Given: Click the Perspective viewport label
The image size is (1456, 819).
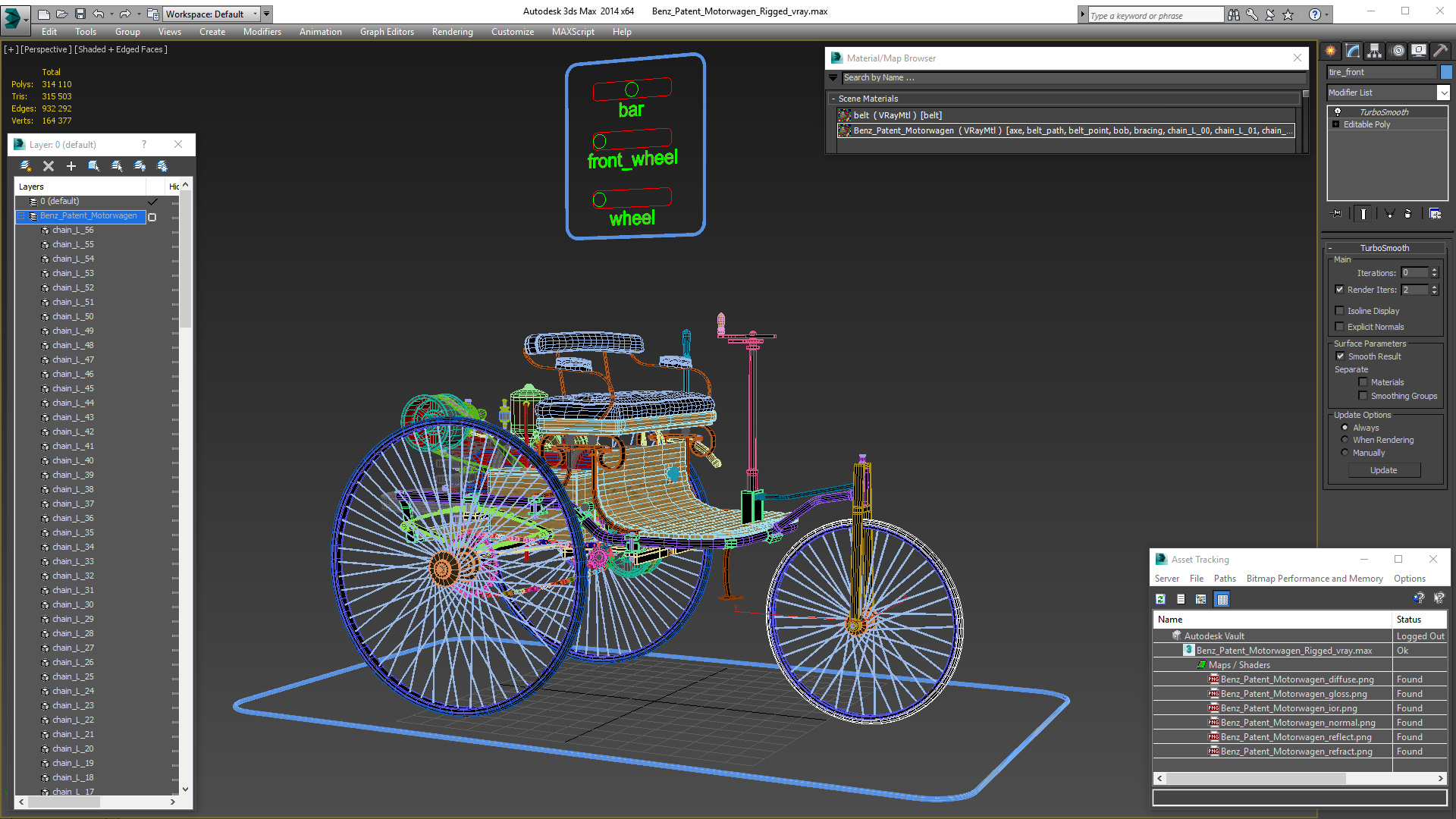Looking at the screenshot, I should pos(46,49).
